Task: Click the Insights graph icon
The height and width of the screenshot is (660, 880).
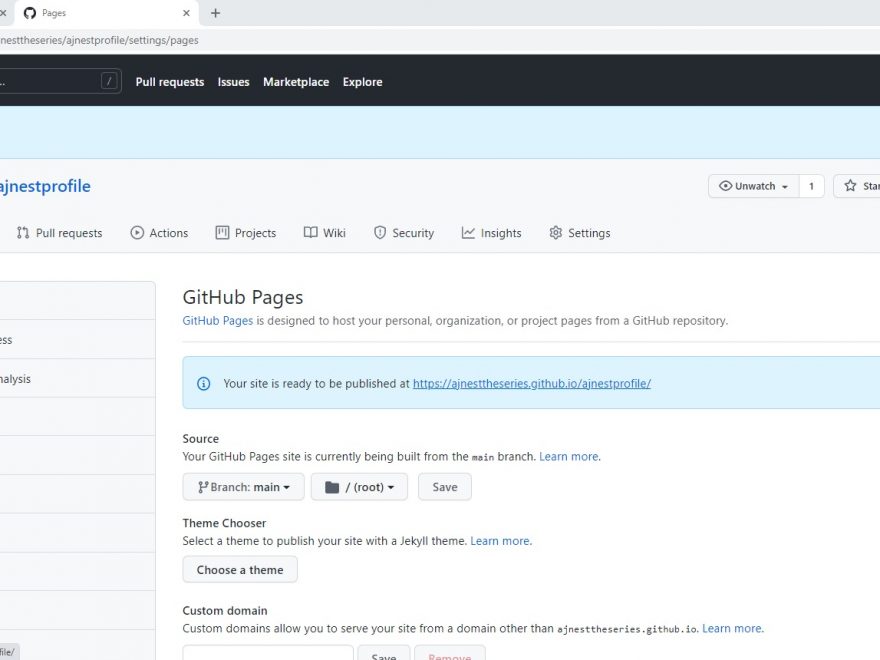Action: (x=468, y=233)
